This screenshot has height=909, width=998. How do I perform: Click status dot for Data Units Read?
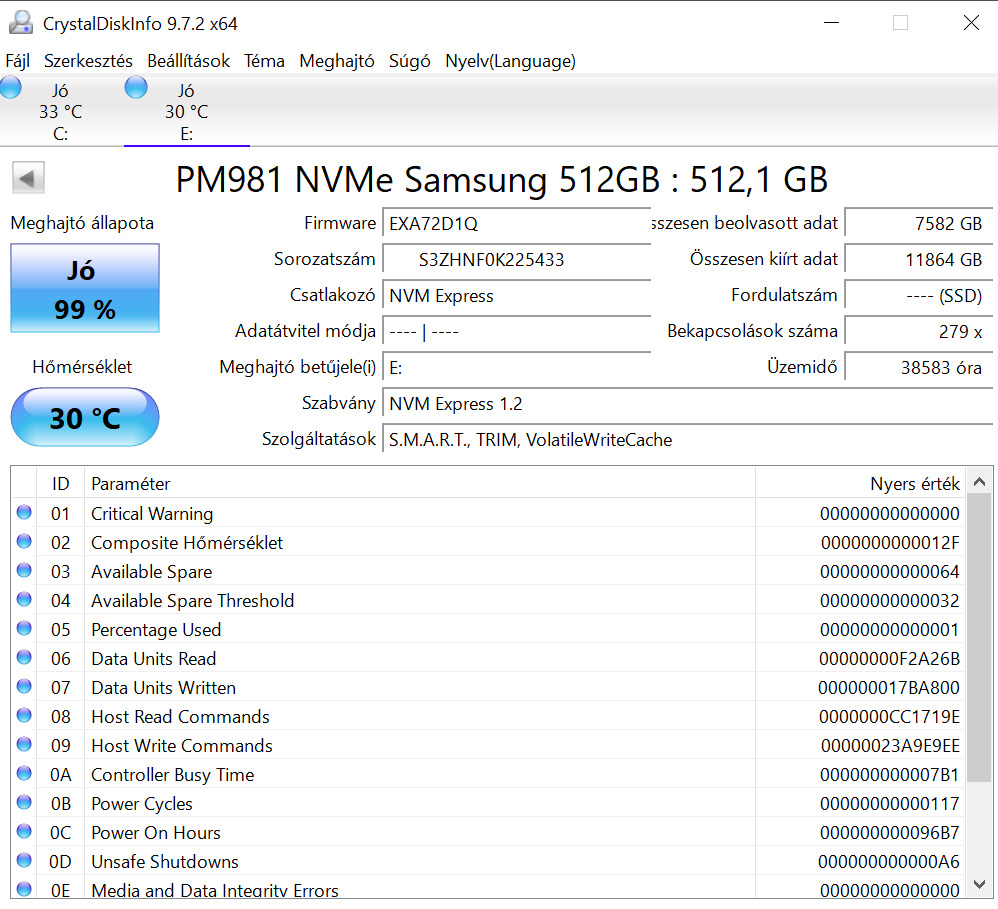click(x=24, y=657)
